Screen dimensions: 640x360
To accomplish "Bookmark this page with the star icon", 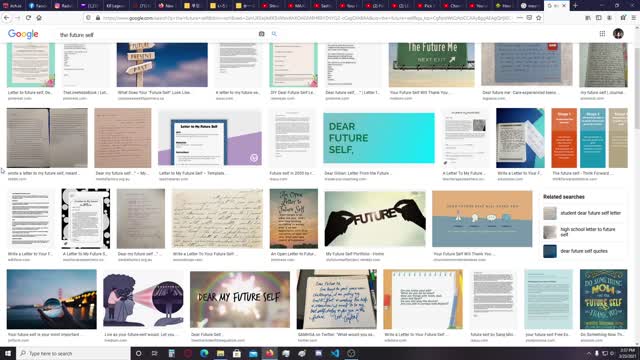I will [539, 18].
